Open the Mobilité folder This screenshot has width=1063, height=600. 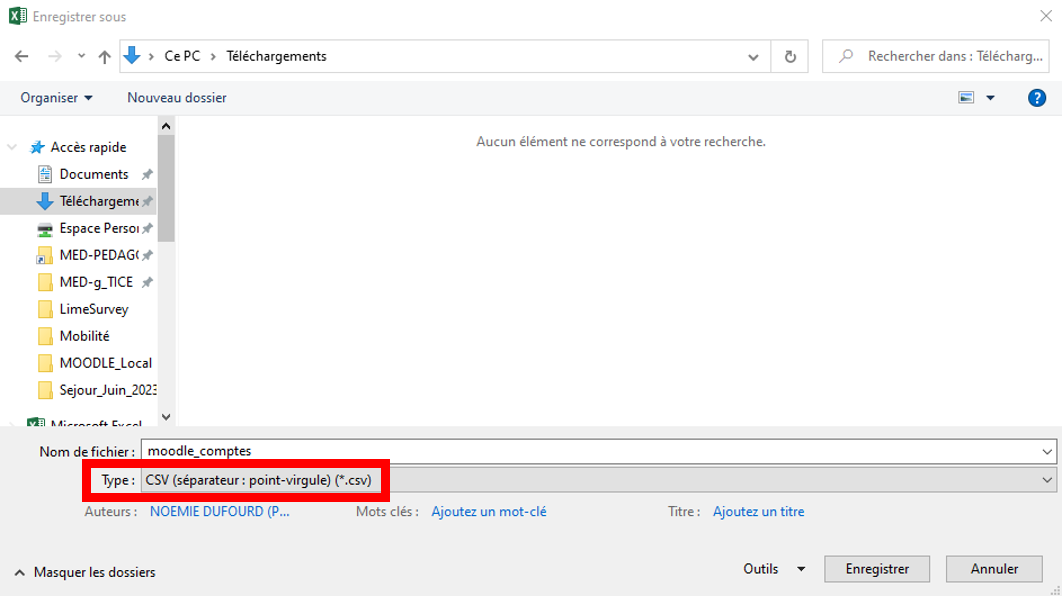coord(84,336)
